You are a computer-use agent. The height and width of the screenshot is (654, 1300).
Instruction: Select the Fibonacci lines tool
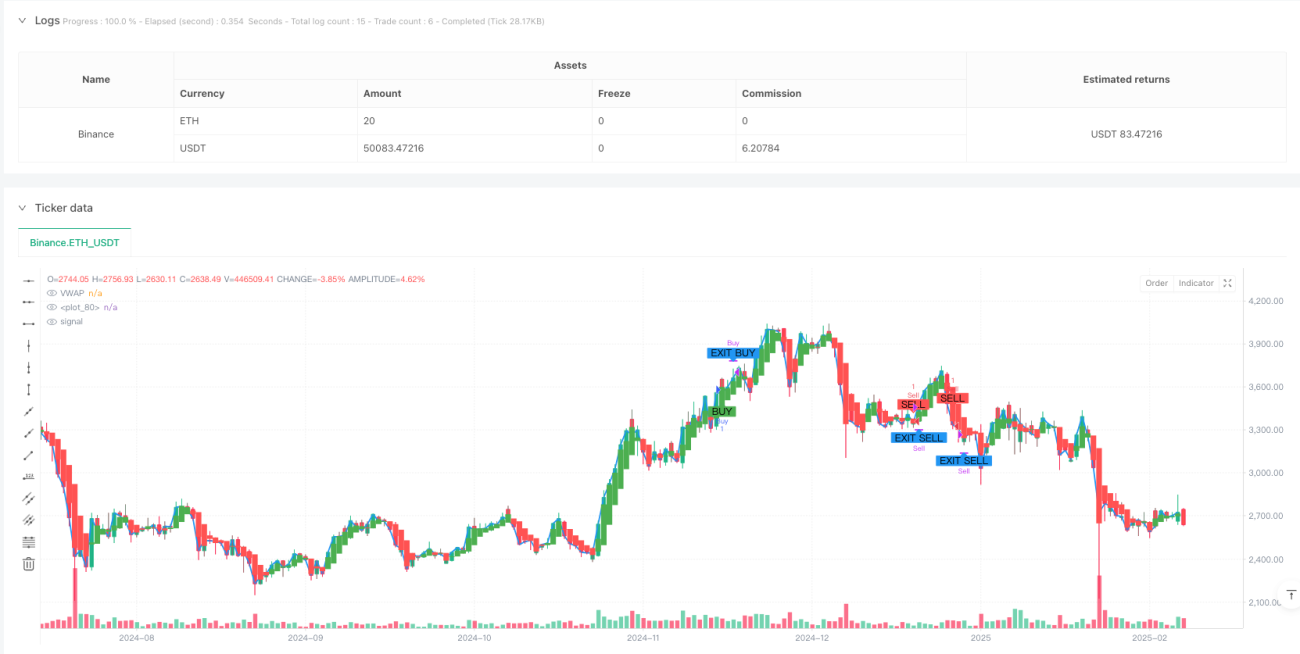click(x=28, y=542)
